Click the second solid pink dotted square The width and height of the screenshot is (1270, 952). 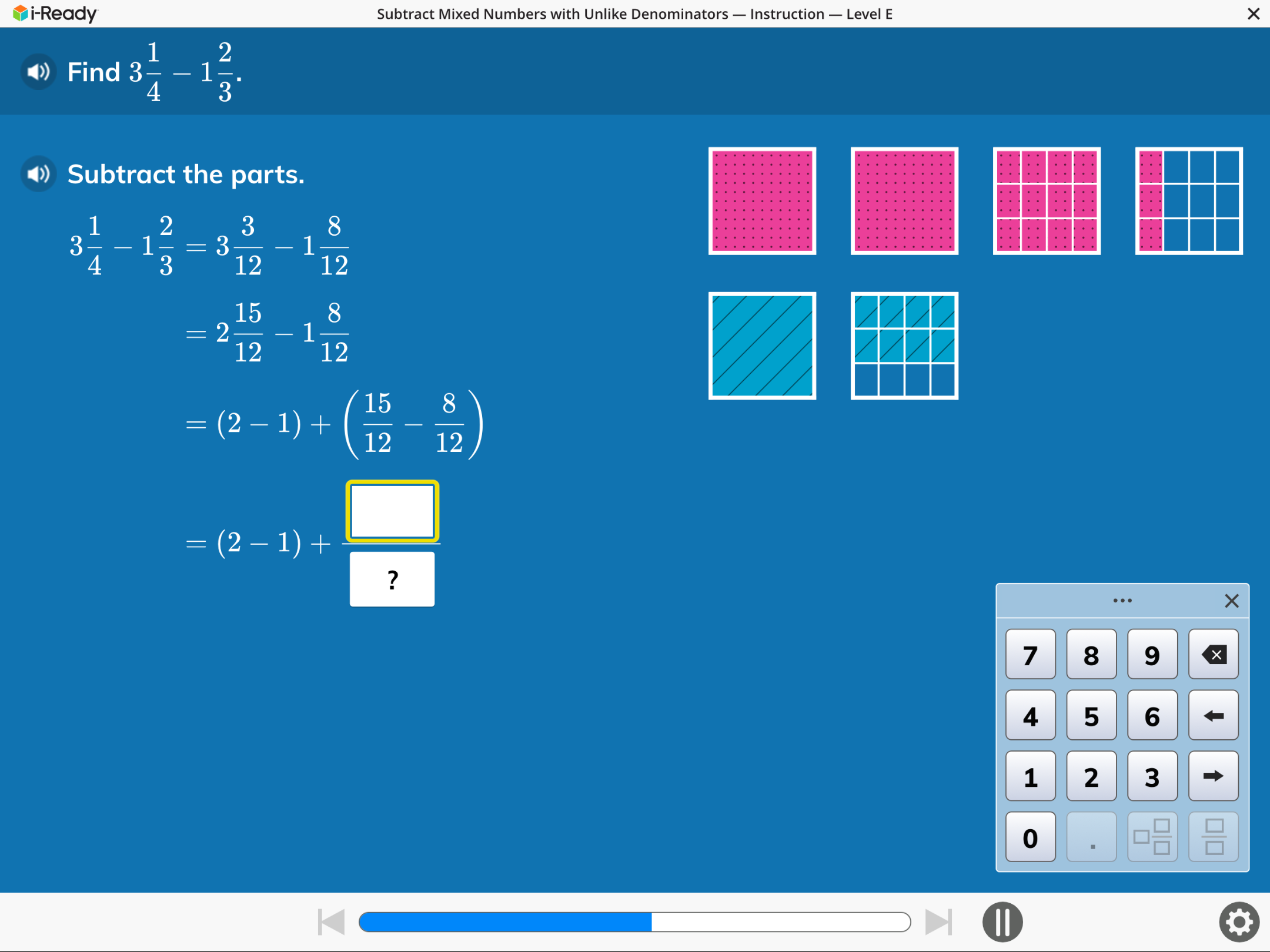click(x=904, y=201)
